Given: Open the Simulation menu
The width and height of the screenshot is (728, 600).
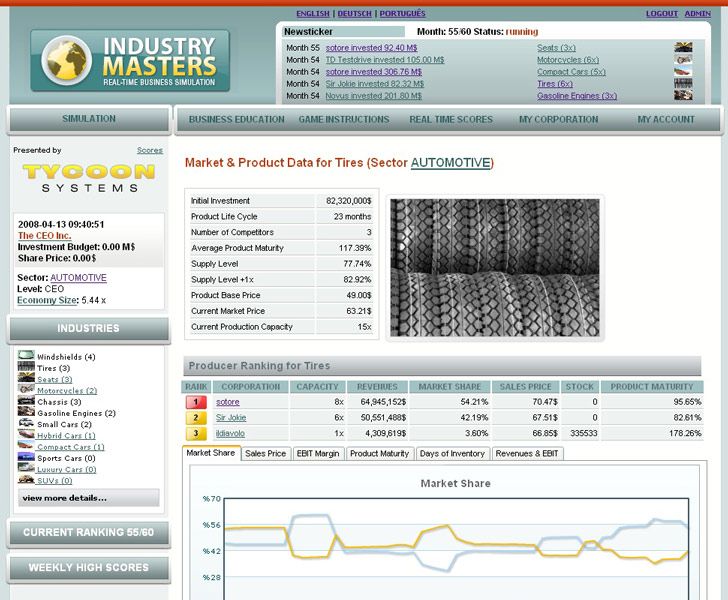Looking at the screenshot, I should [x=89, y=119].
